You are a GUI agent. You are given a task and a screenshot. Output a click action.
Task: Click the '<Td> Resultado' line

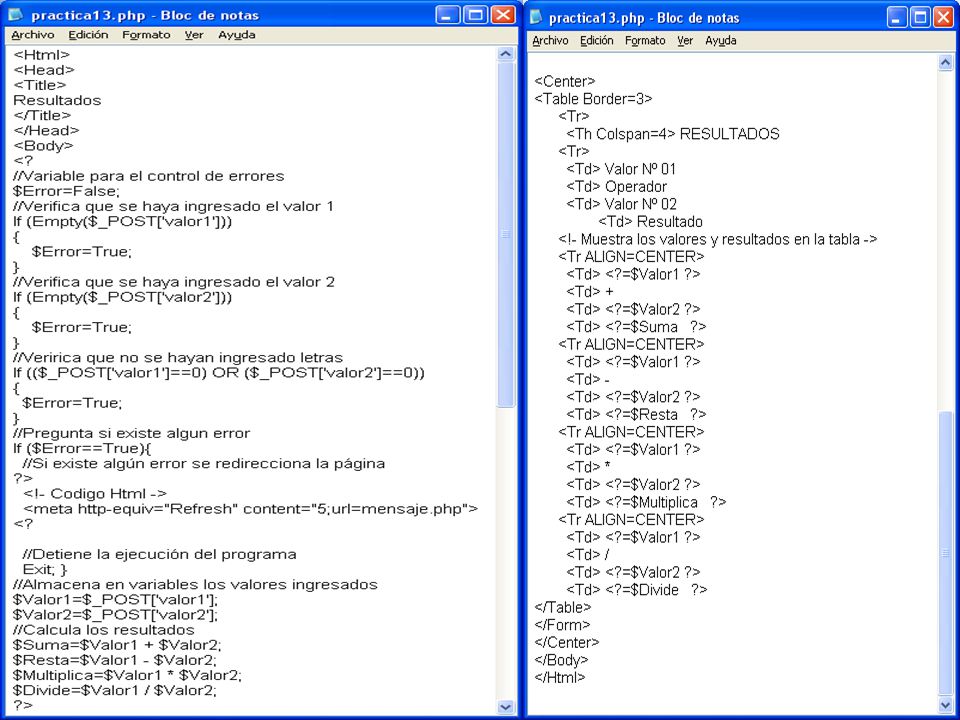(650, 222)
